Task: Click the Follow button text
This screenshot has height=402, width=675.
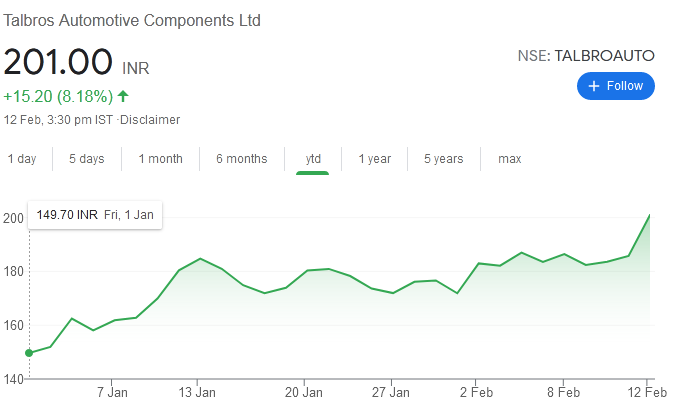Action: 625,86
